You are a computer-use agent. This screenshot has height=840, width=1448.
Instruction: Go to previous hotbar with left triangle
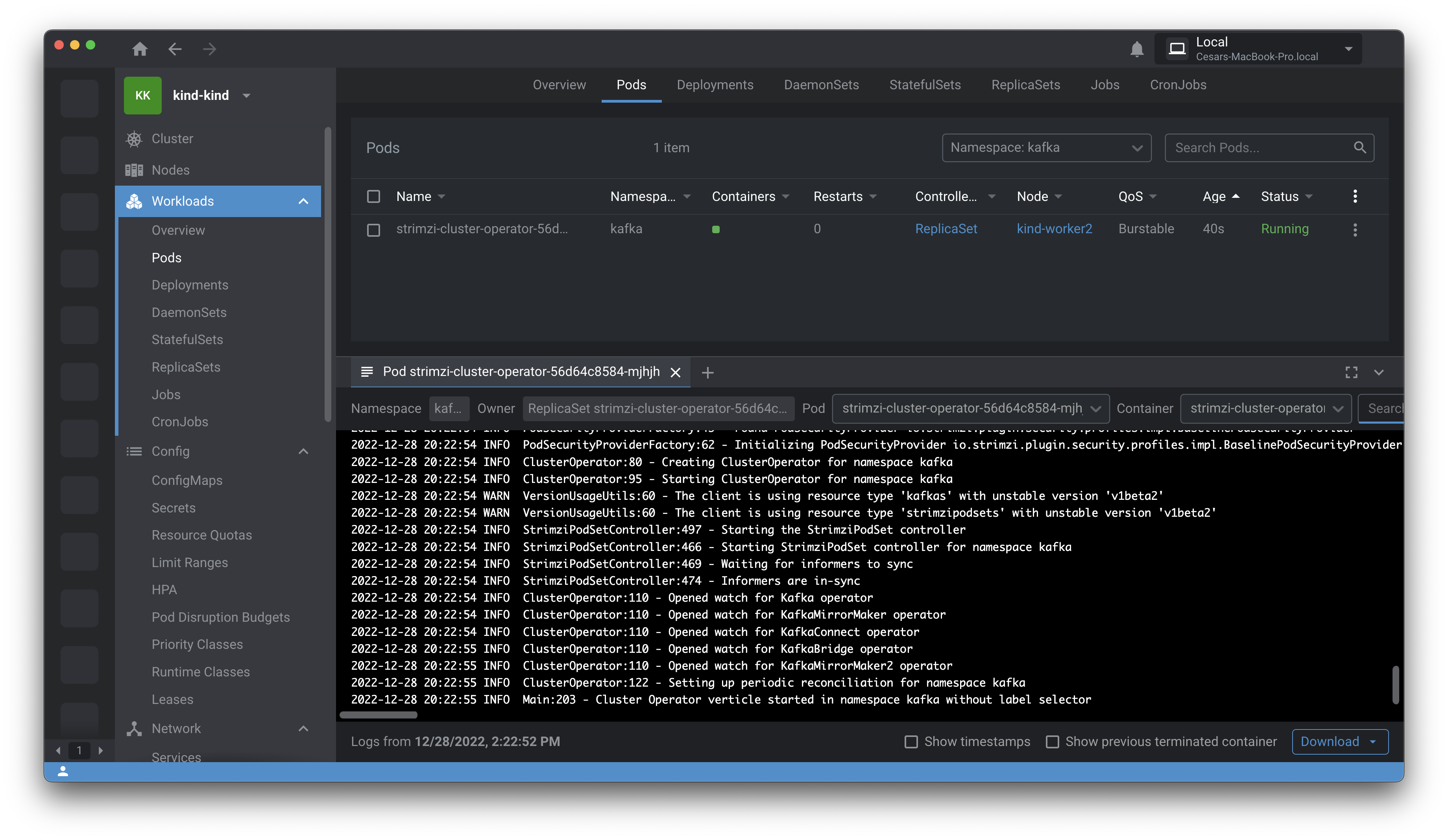point(58,750)
